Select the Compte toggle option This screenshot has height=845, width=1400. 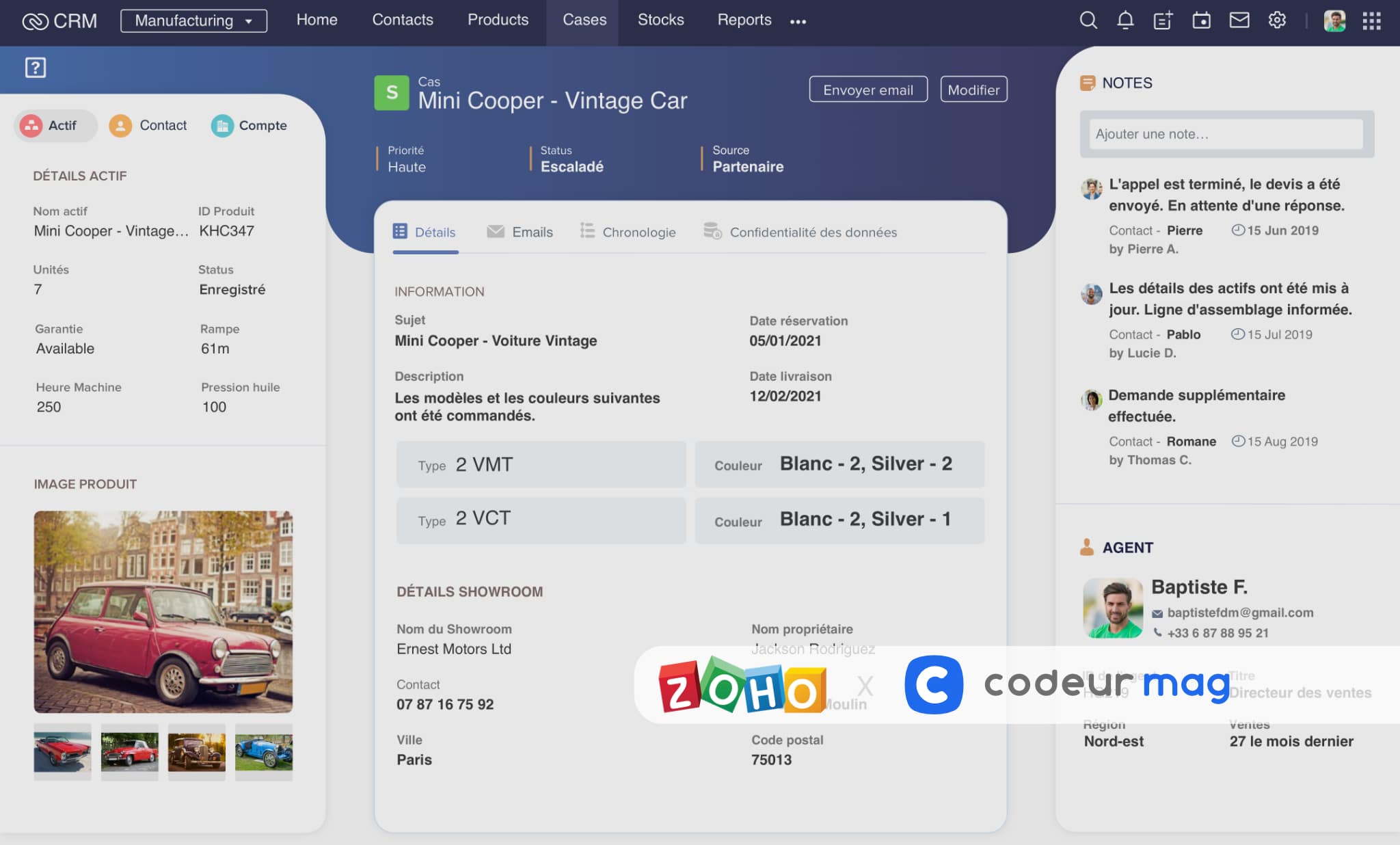click(x=249, y=125)
